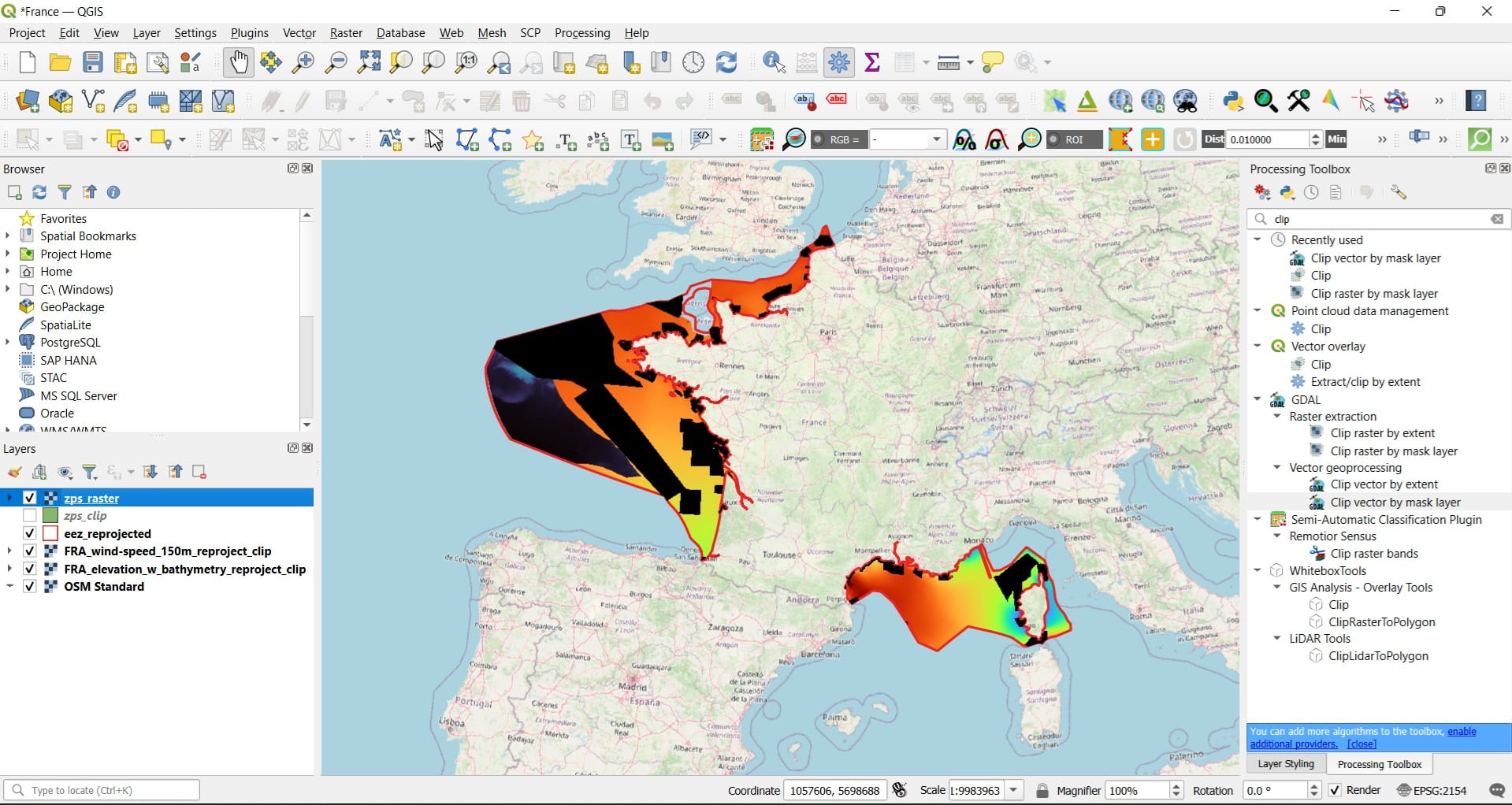Click the Coordinate input field
This screenshot has height=805, width=1512.
click(x=834, y=790)
